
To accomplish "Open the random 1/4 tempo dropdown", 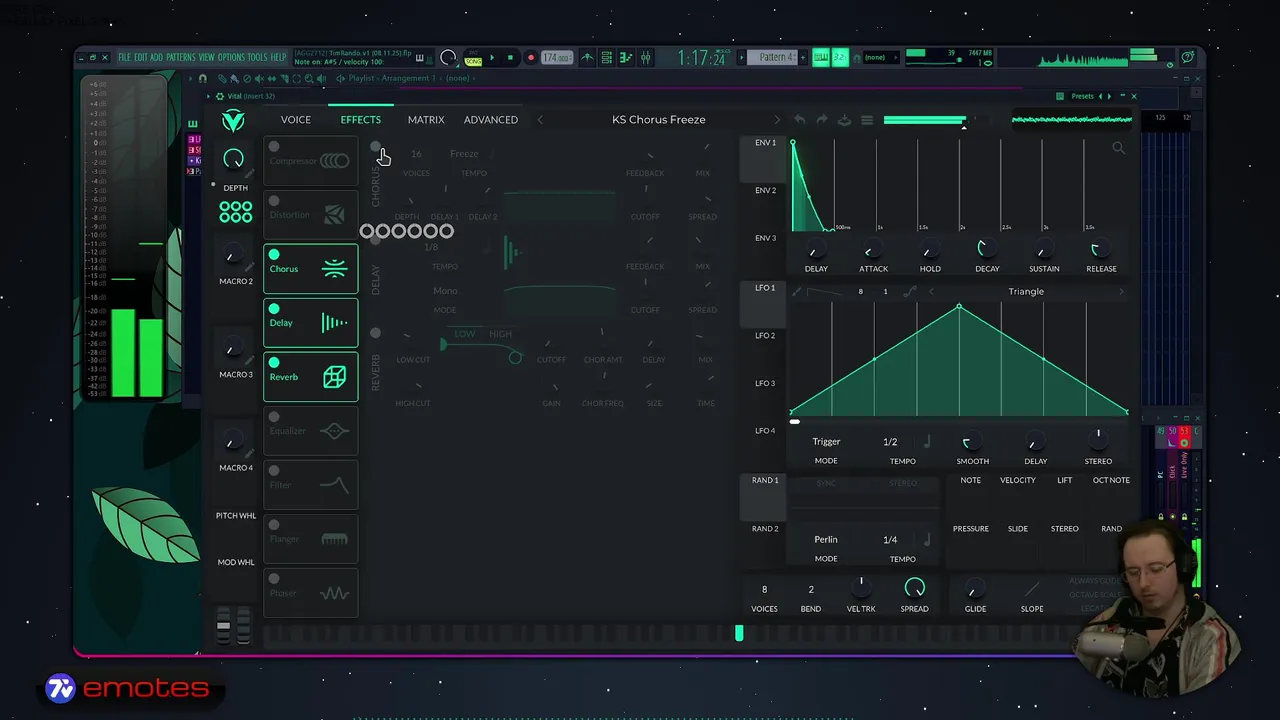I will point(890,539).
